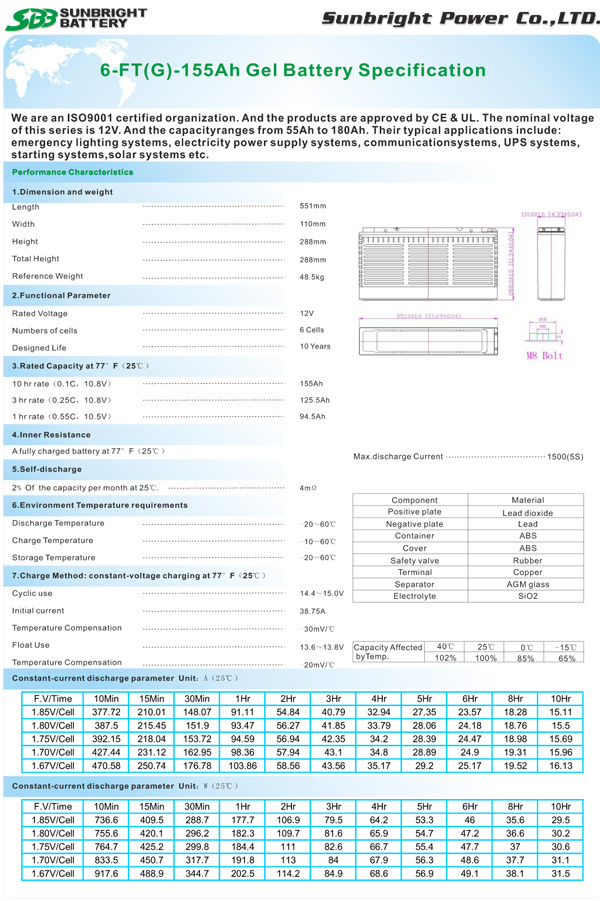
Task: Select the '3.Rated Capacity at 77°F' heading
Action: click(x=80, y=365)
